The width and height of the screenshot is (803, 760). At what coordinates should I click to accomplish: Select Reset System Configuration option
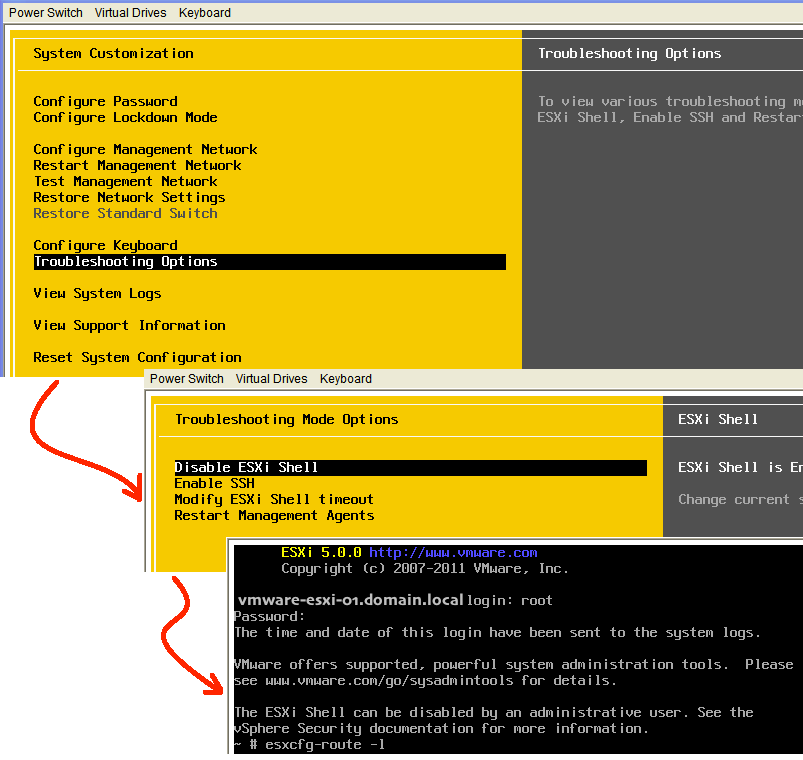[137, 357]
